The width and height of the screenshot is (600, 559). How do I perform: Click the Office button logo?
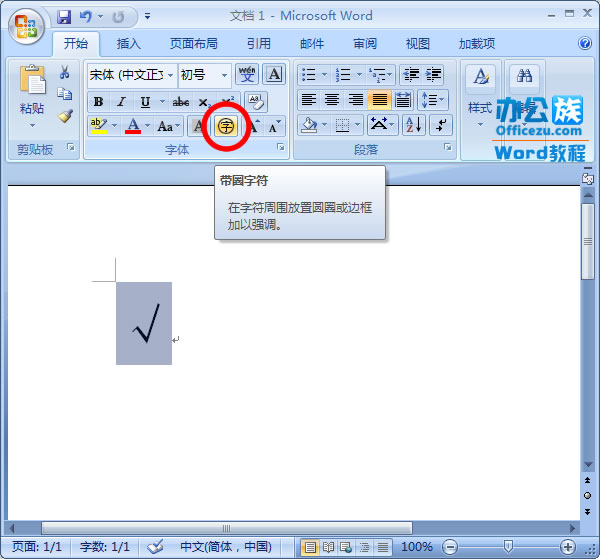26,26
